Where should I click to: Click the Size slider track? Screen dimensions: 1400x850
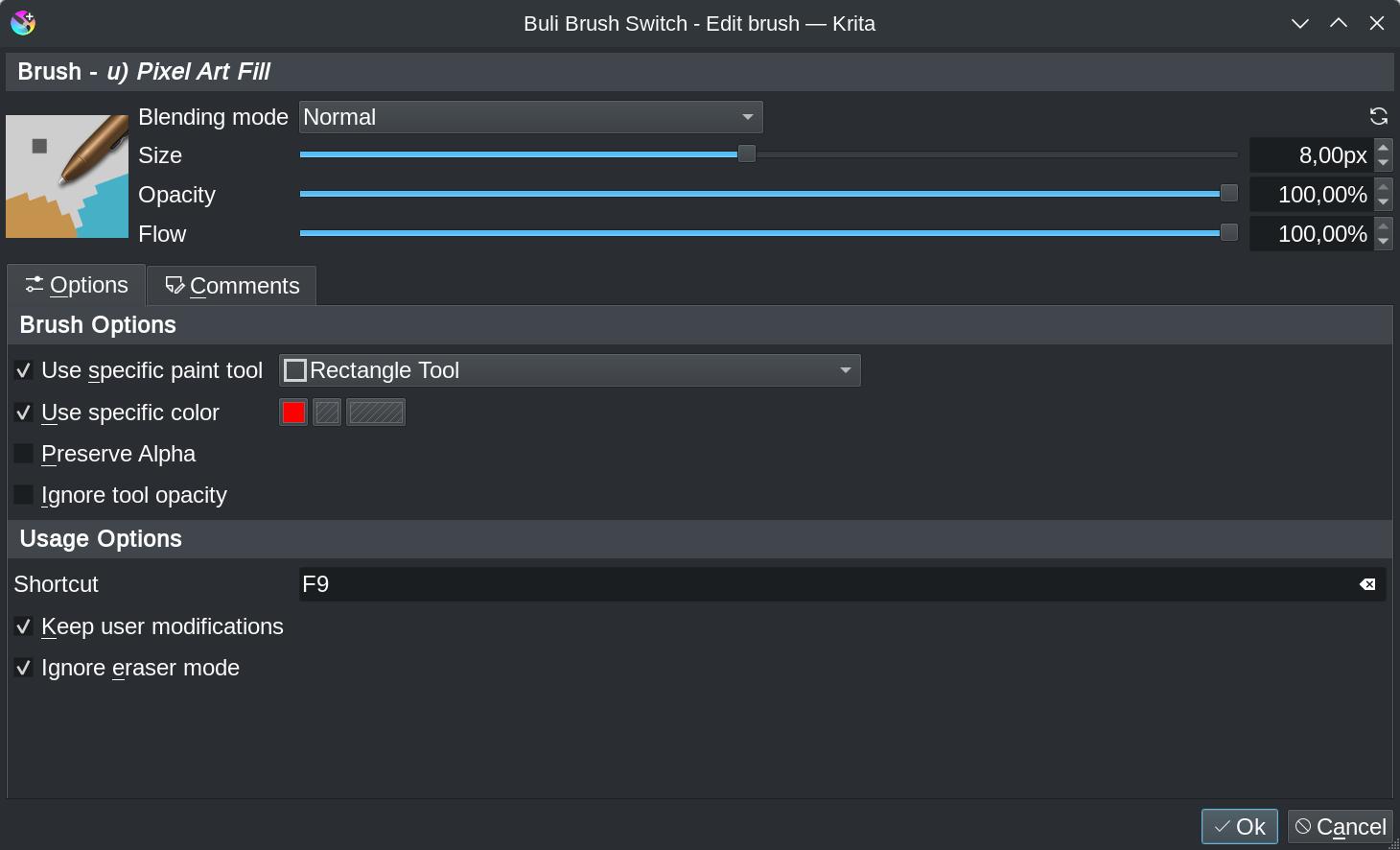coord(769,154)
